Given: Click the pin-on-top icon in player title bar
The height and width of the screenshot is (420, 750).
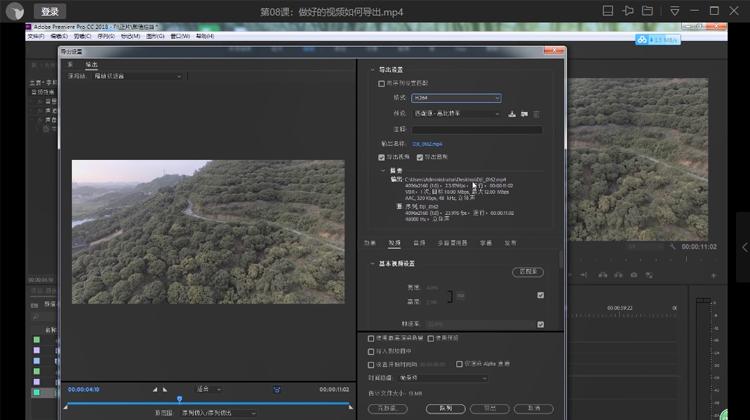Looking at the screenshot, I should 628,11.
